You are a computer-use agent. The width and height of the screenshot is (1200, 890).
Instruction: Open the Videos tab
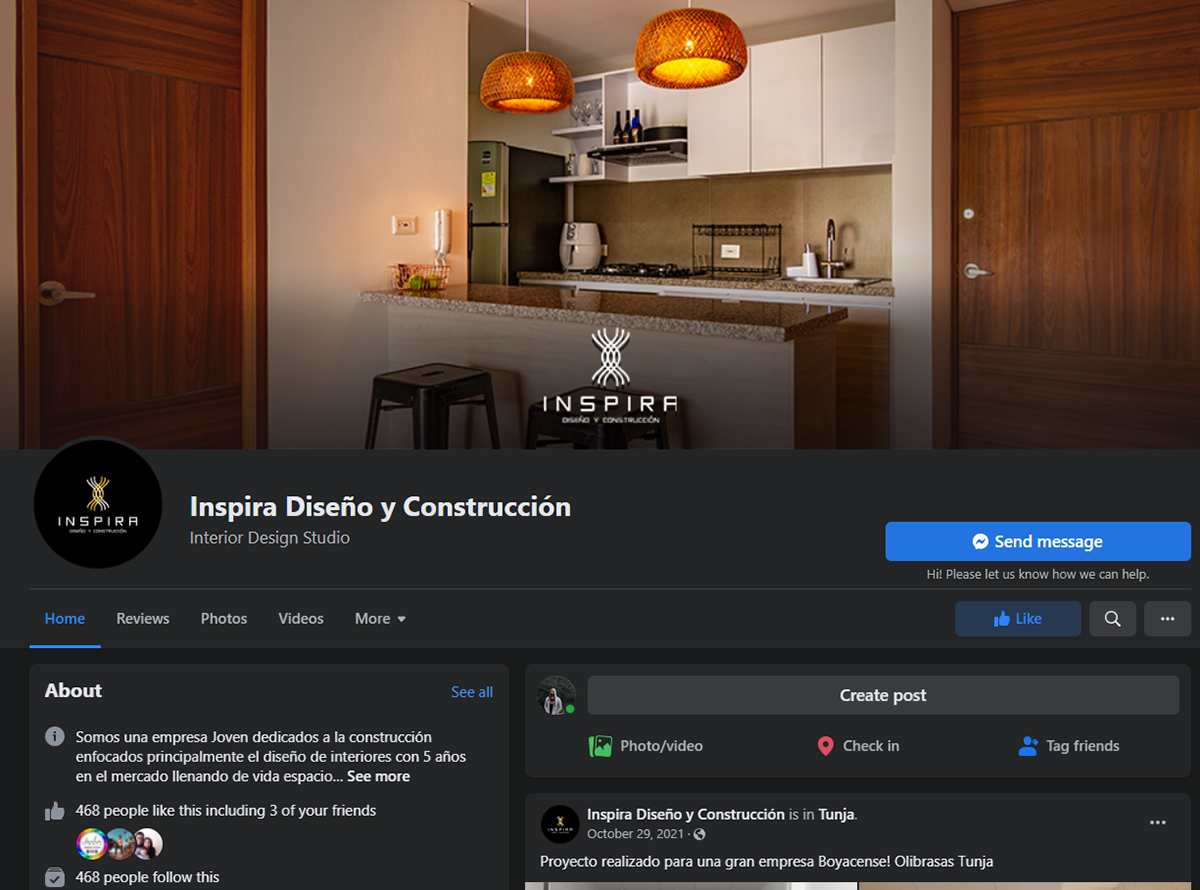coord(301,619)
